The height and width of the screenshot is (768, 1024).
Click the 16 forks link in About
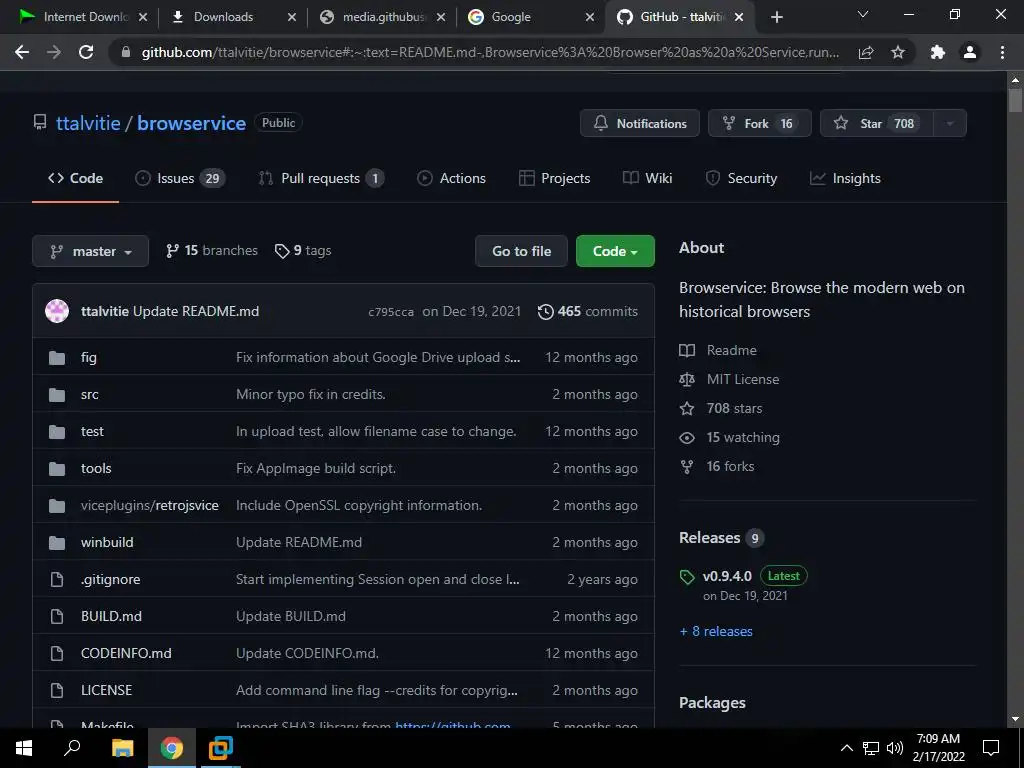click(x=717, y=467)
